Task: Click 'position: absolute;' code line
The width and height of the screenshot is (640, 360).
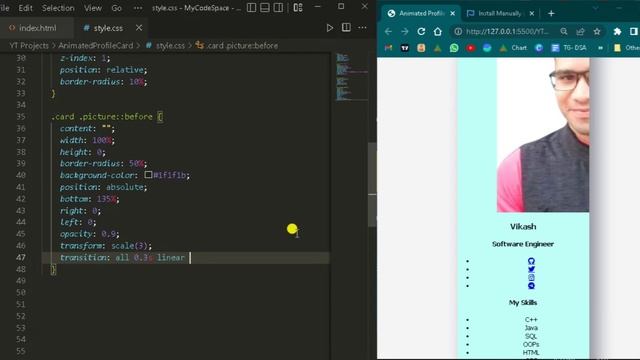Action: coord(103,187)
